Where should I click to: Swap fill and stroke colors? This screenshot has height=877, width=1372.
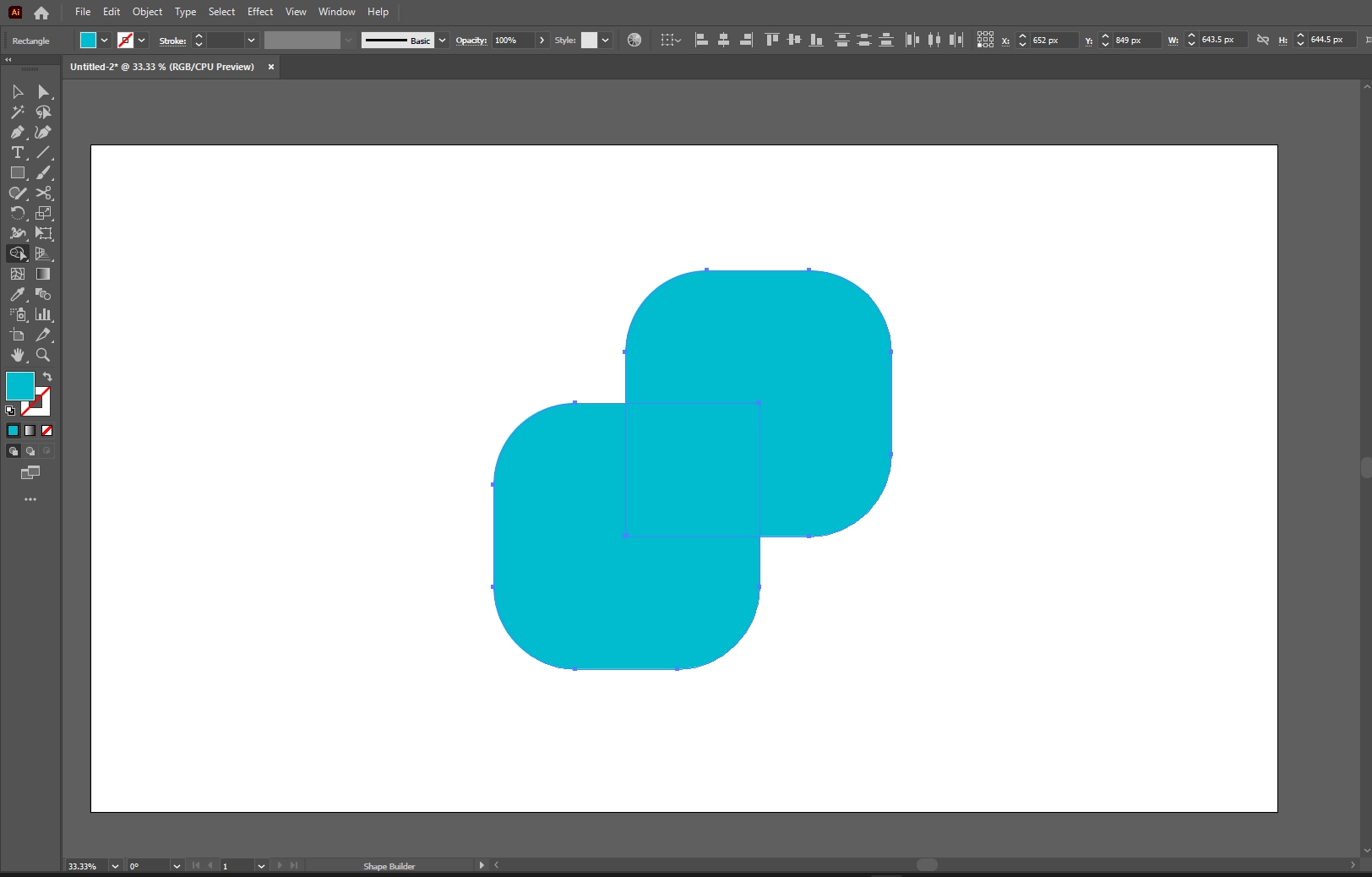tap(47, 377)
